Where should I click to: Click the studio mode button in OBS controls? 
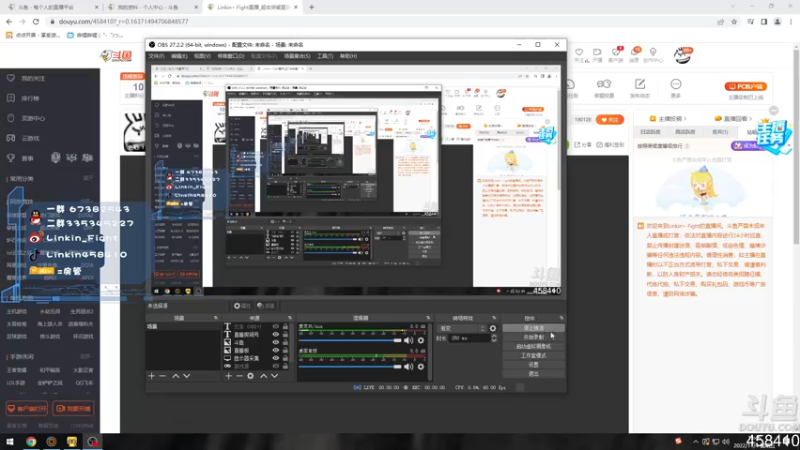534,356
